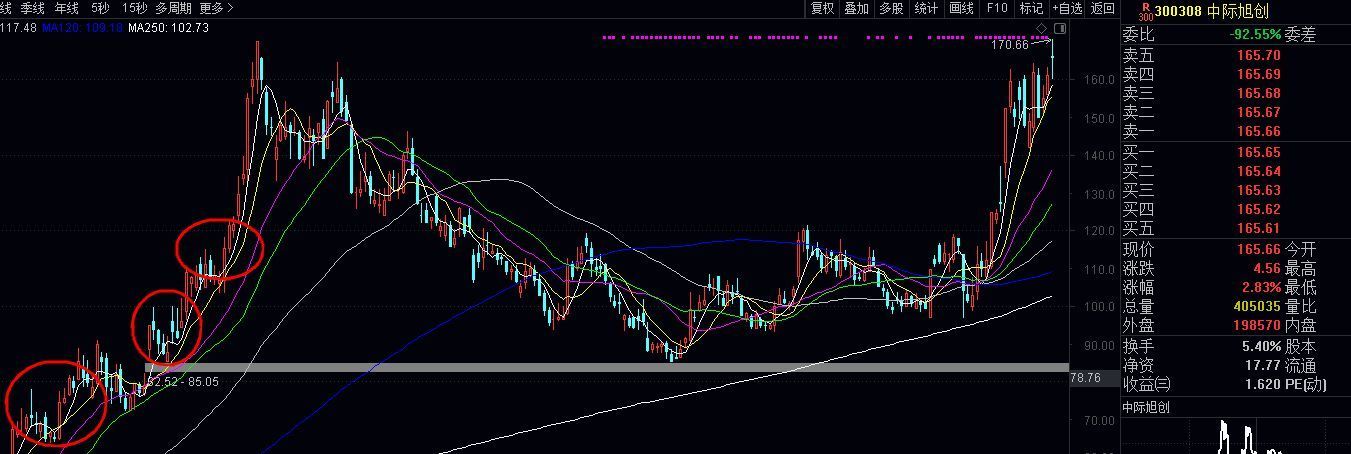Open the 多周期 multi-period view
The height and width of the screenshot is (454, 1351).
pos(173,8)
